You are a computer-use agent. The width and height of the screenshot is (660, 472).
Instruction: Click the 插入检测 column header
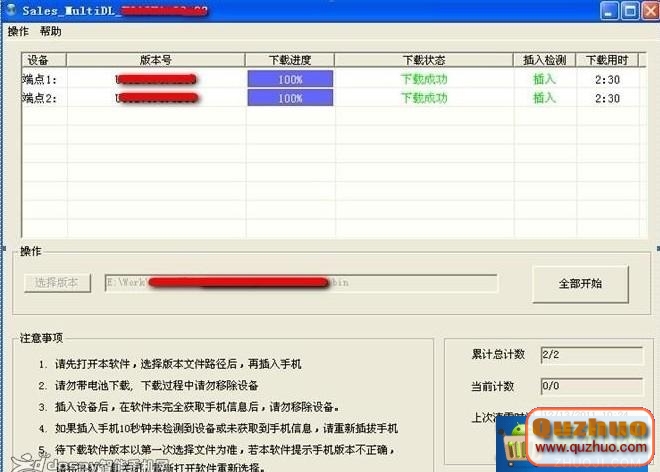[544, 60]
